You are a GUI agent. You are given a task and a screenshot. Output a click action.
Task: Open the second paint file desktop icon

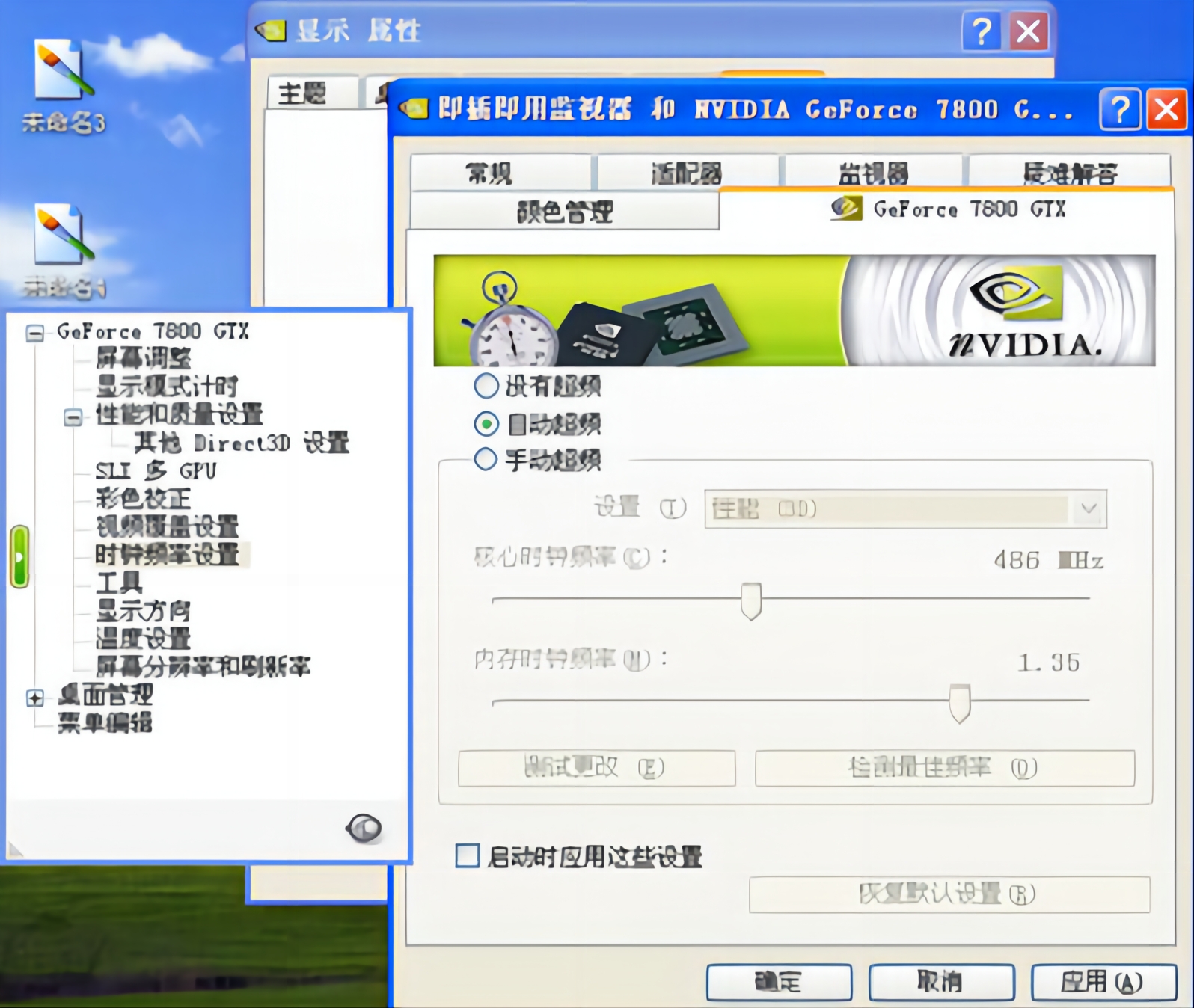pos(63,251)
